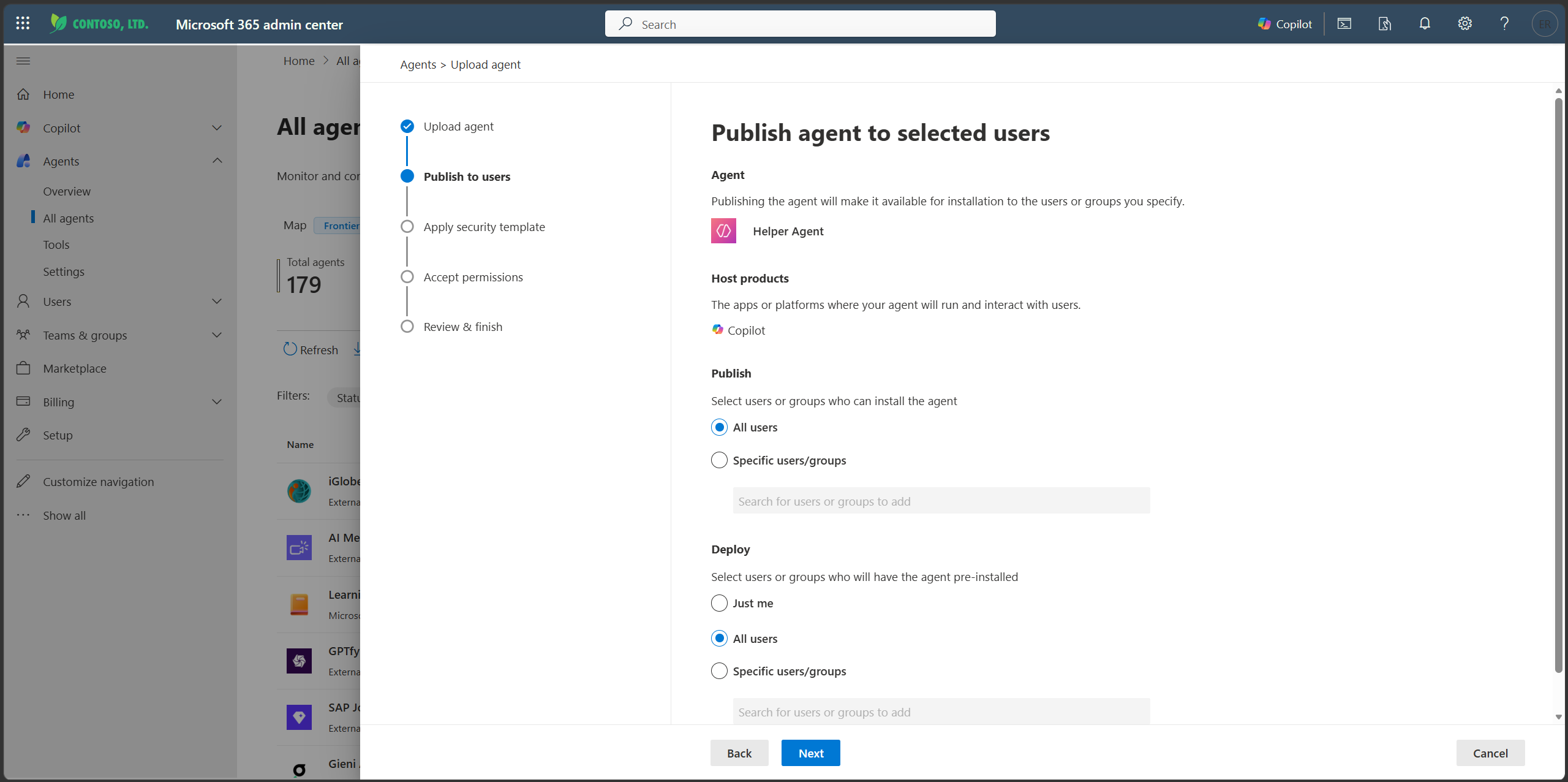Click the Copilot icon in sidebar
Screen dimensions: 1568x782
click(23, 127)
